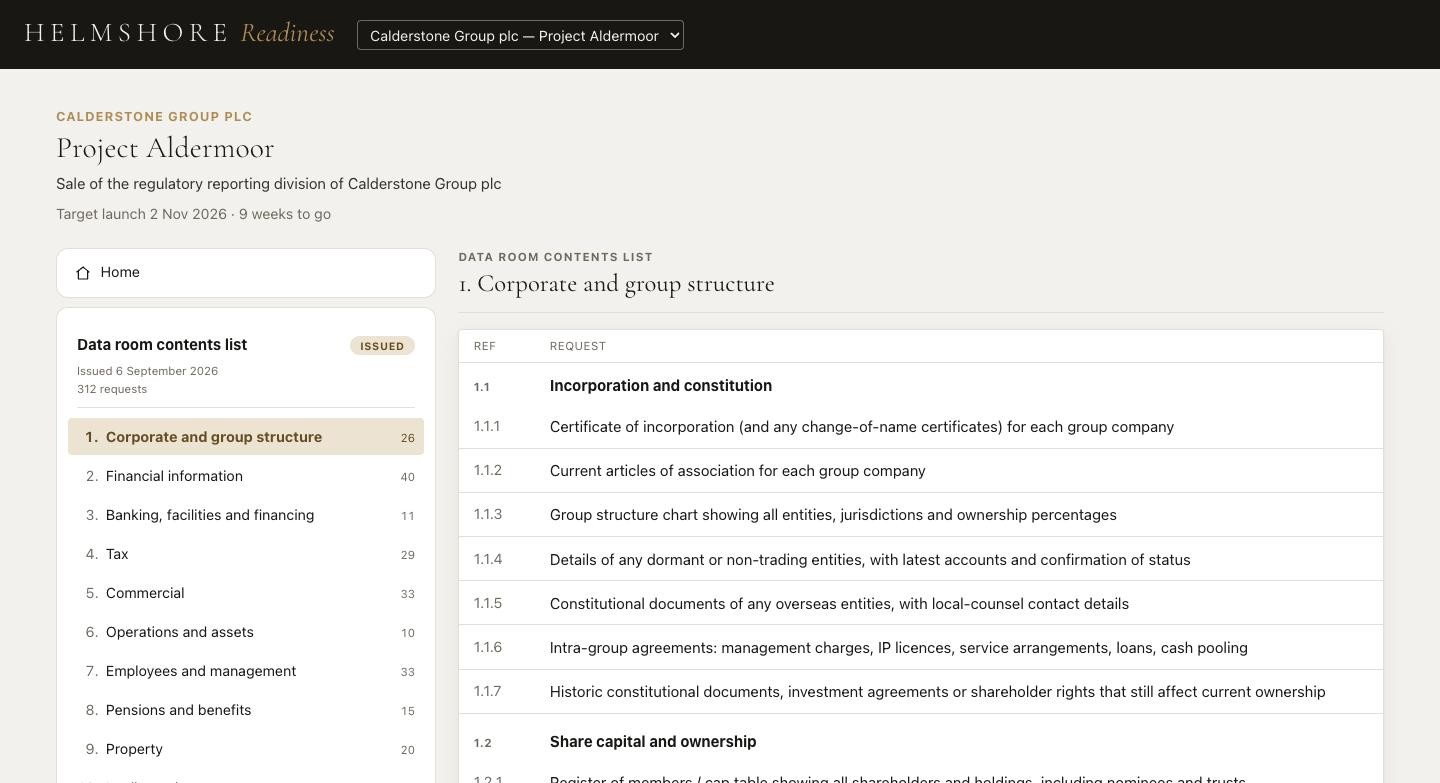1440x783 pixels.
Task: Click the Incorporation and constitution subsection heading
Action: 661,386
